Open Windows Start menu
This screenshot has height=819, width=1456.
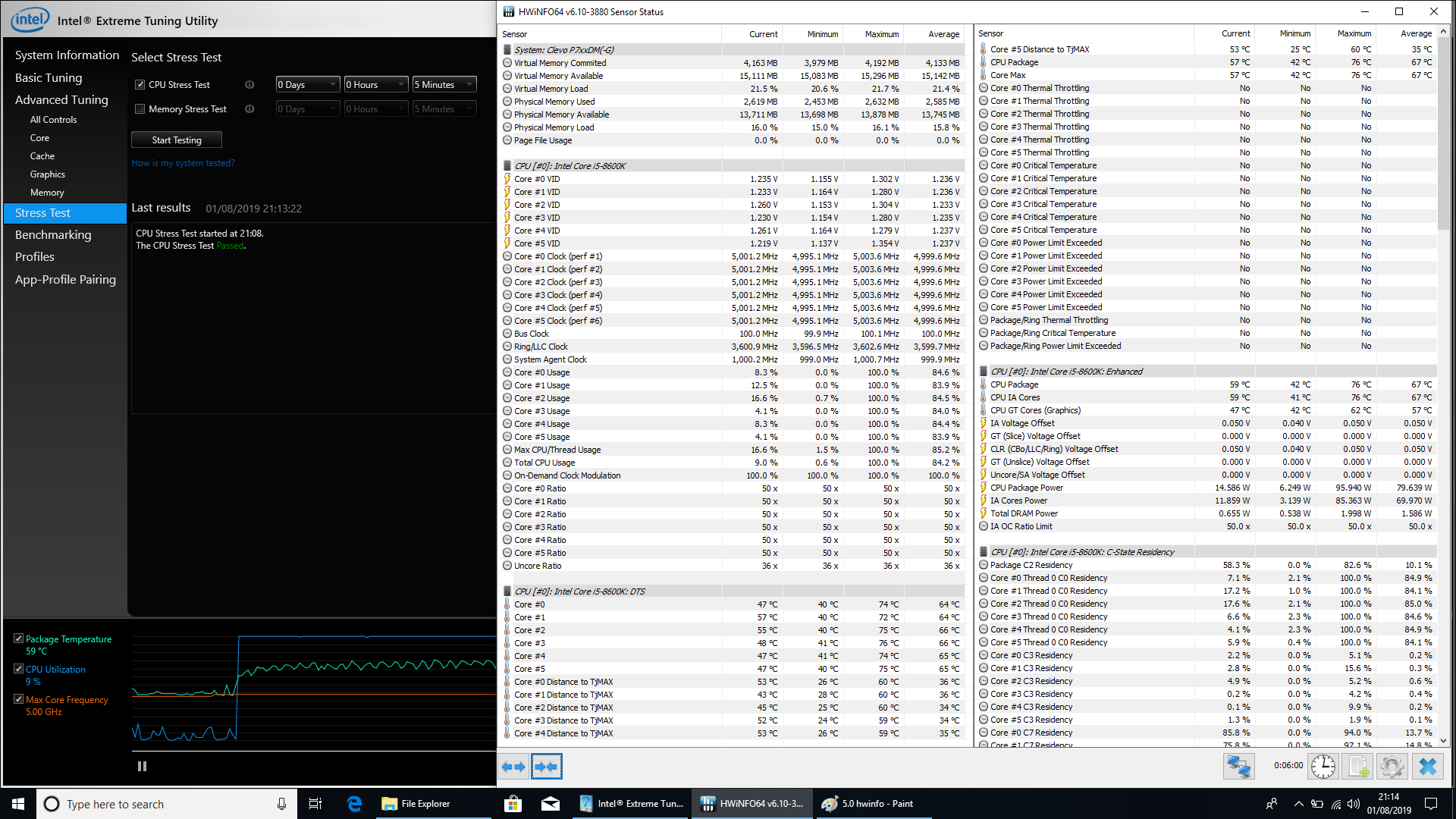[18, 804]
